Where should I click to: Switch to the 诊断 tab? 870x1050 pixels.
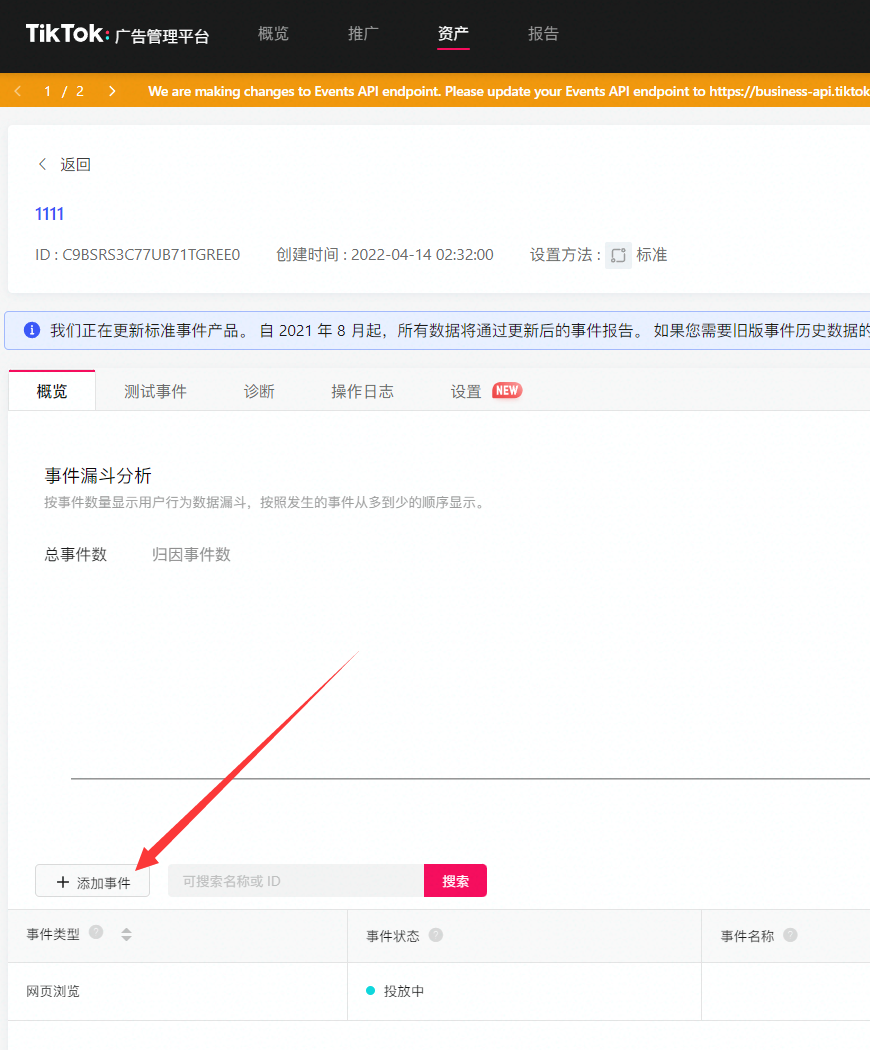(x=259, y=391)
